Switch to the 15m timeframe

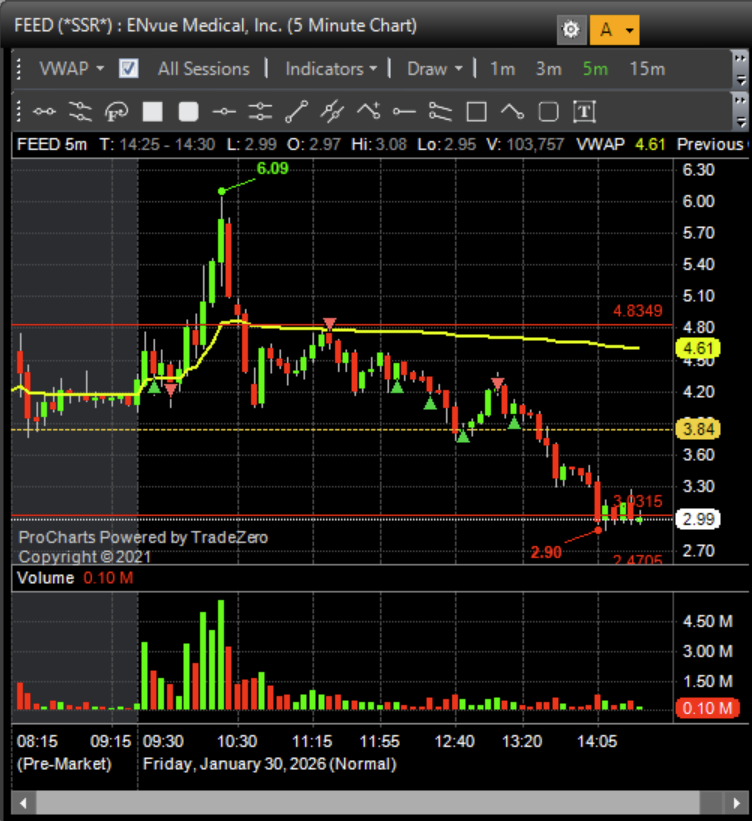pos(647,69)
